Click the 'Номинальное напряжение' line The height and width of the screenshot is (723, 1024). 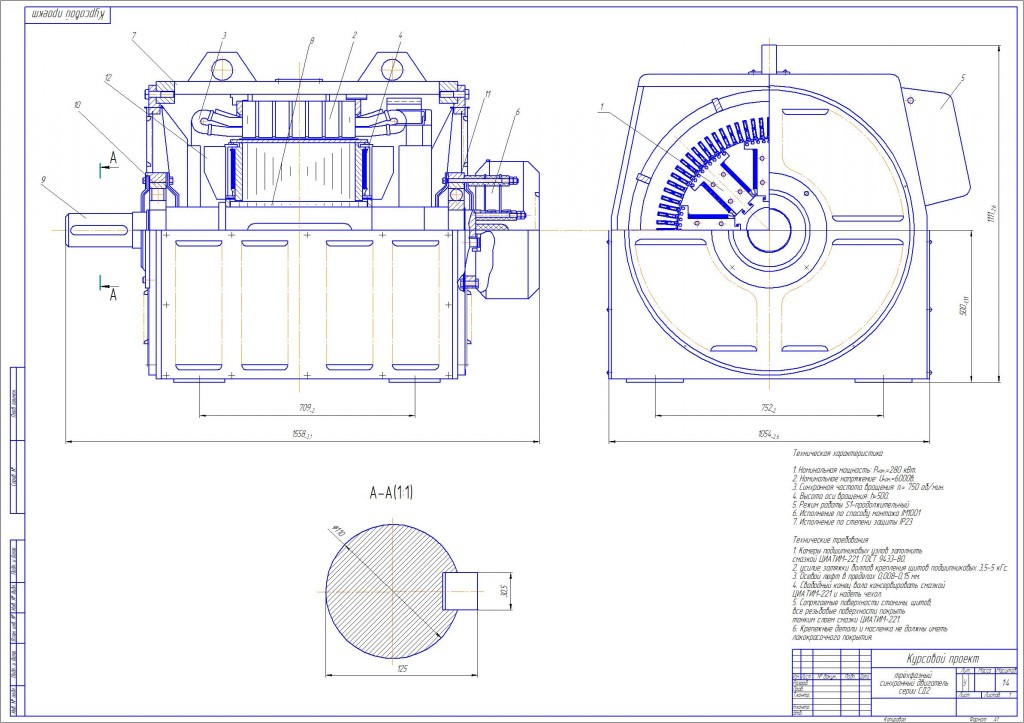[x=854, y=479]
